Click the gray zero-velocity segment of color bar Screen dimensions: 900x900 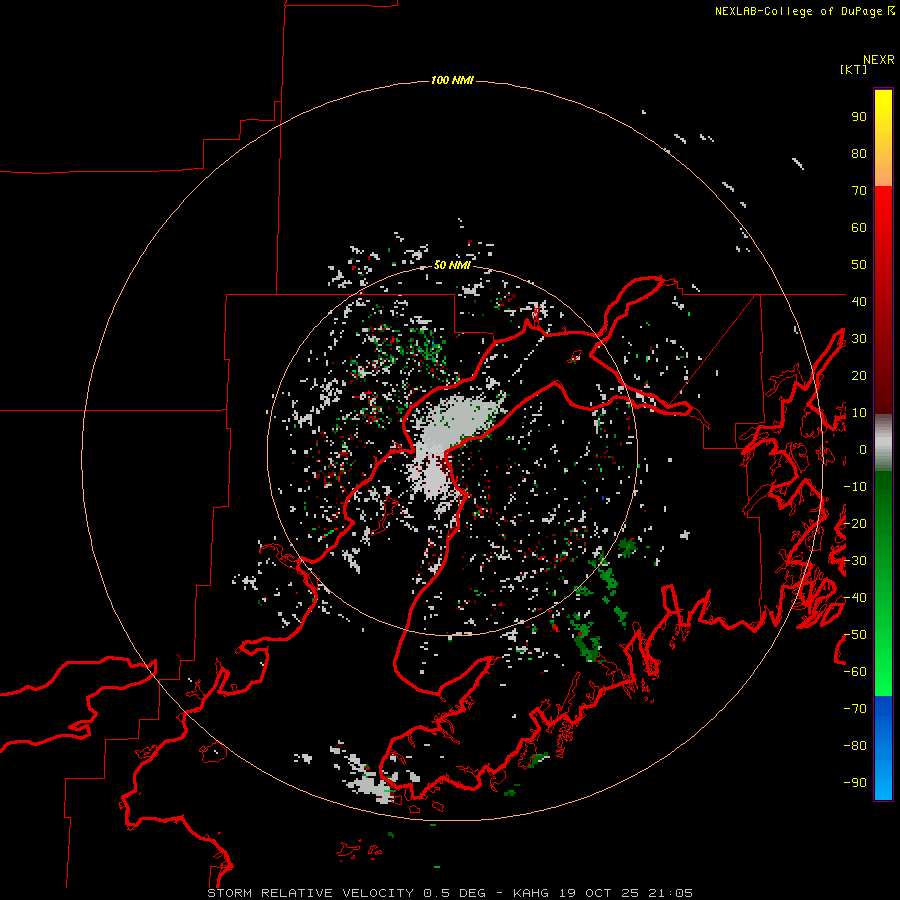coord(883,443)
